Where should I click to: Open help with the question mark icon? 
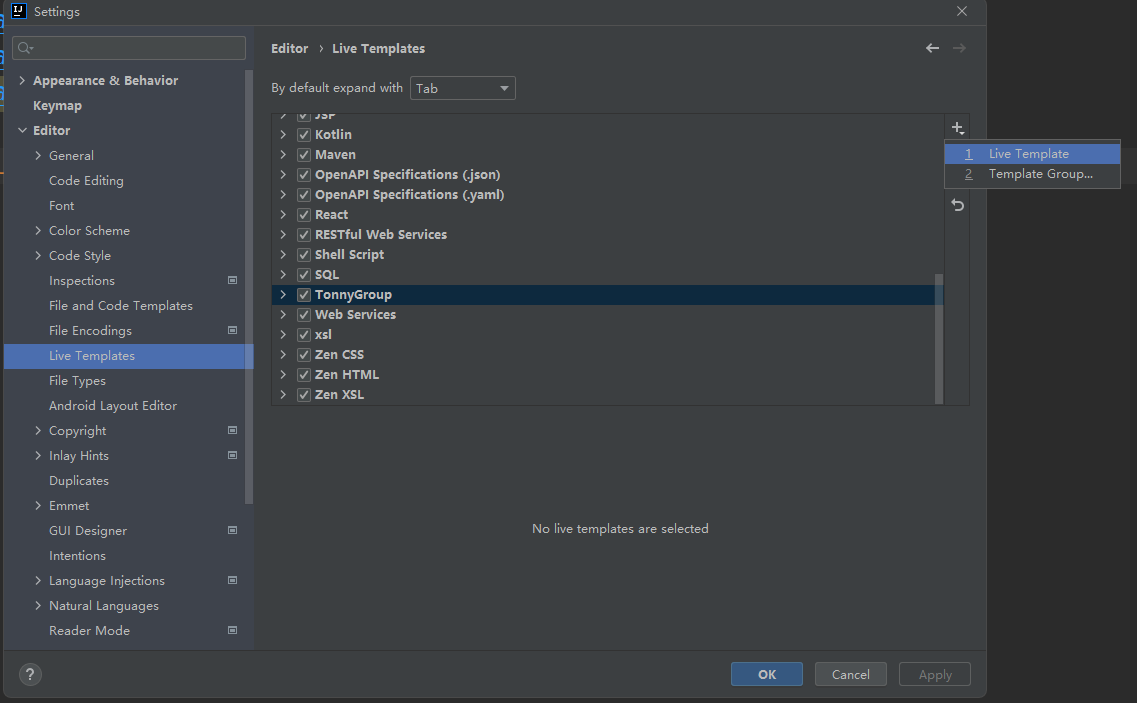coord(30,675)
